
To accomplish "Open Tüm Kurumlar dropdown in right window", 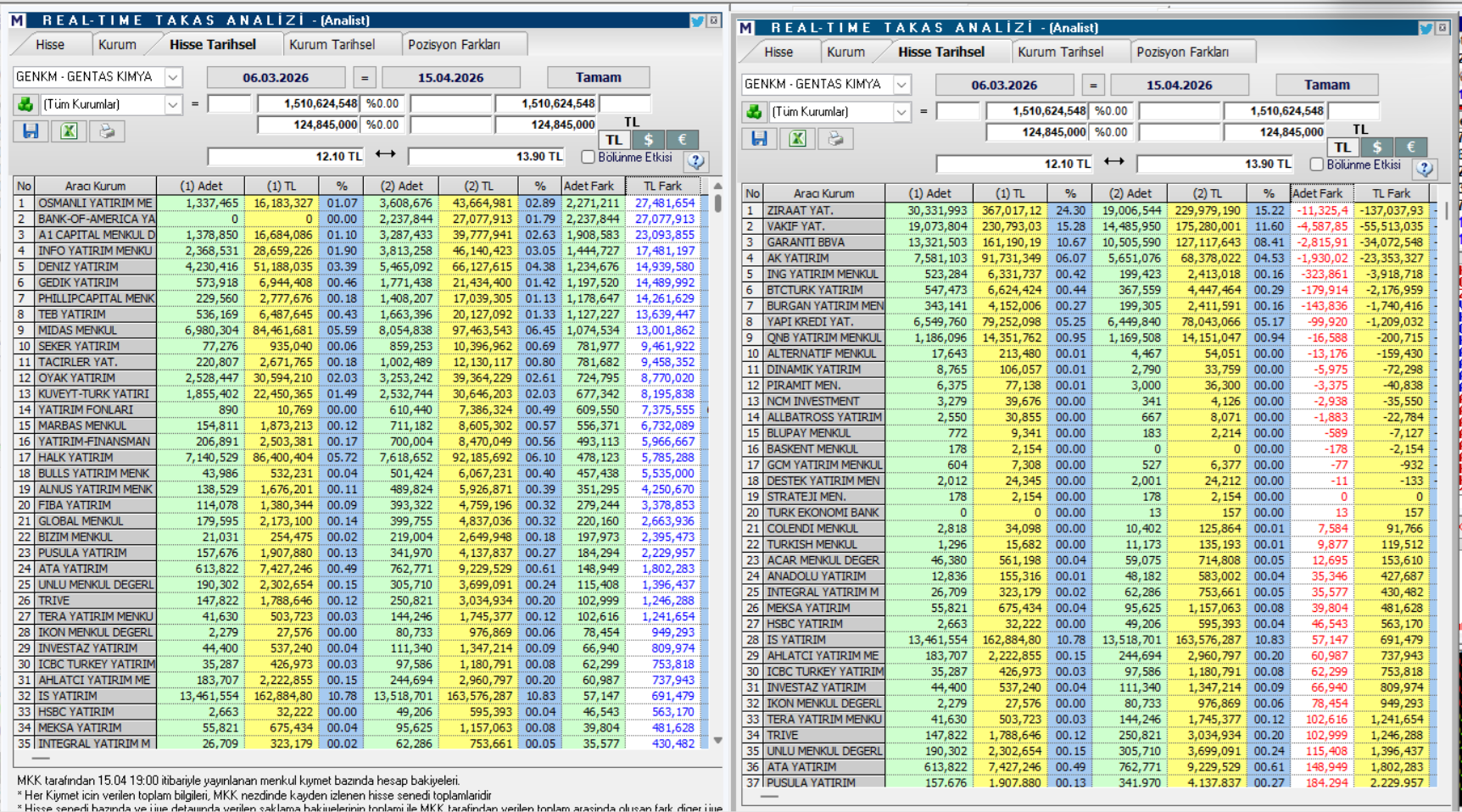I will tap(901, 112).
